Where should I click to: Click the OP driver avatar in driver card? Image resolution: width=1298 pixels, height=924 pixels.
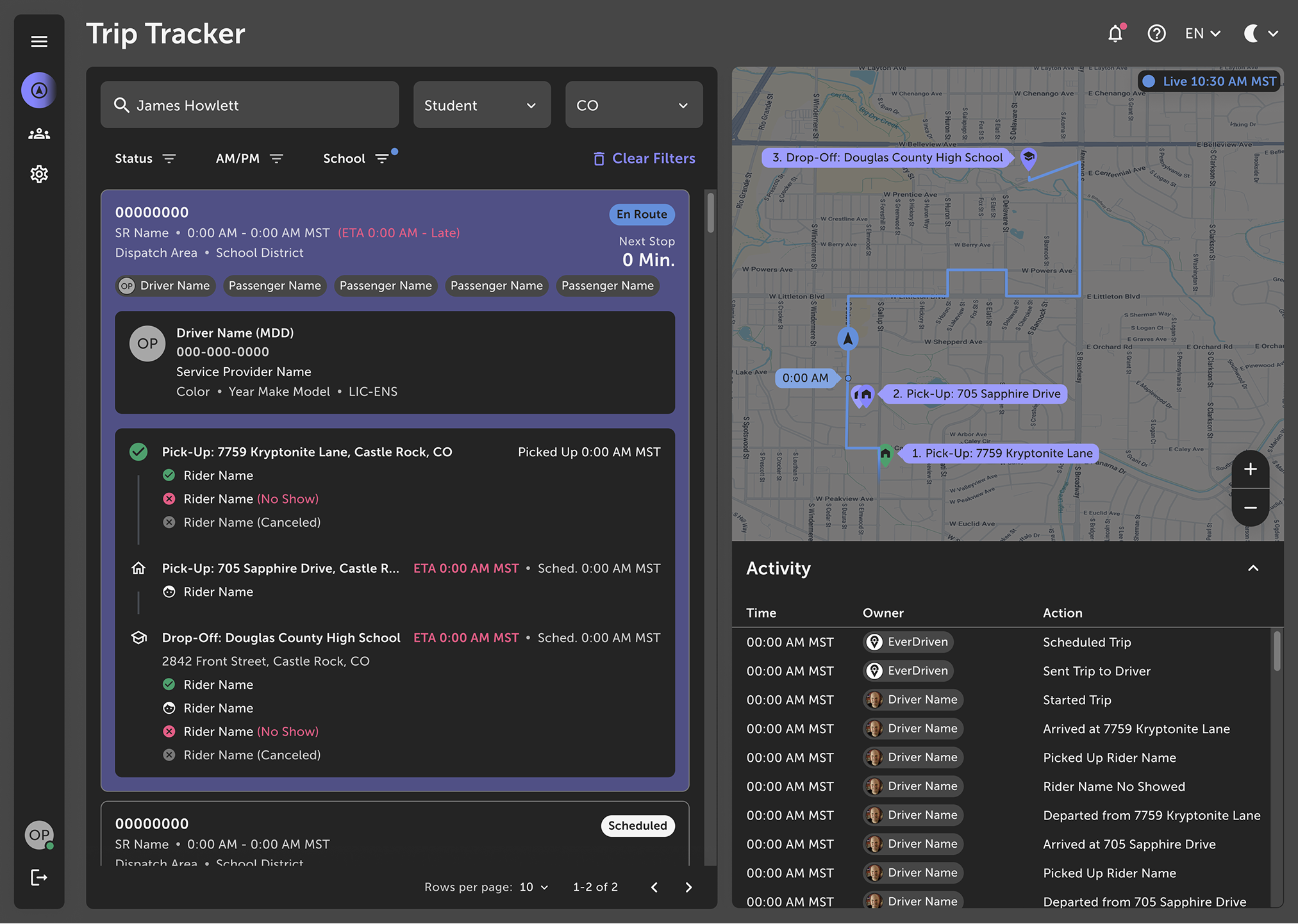[x=147, y=343]
